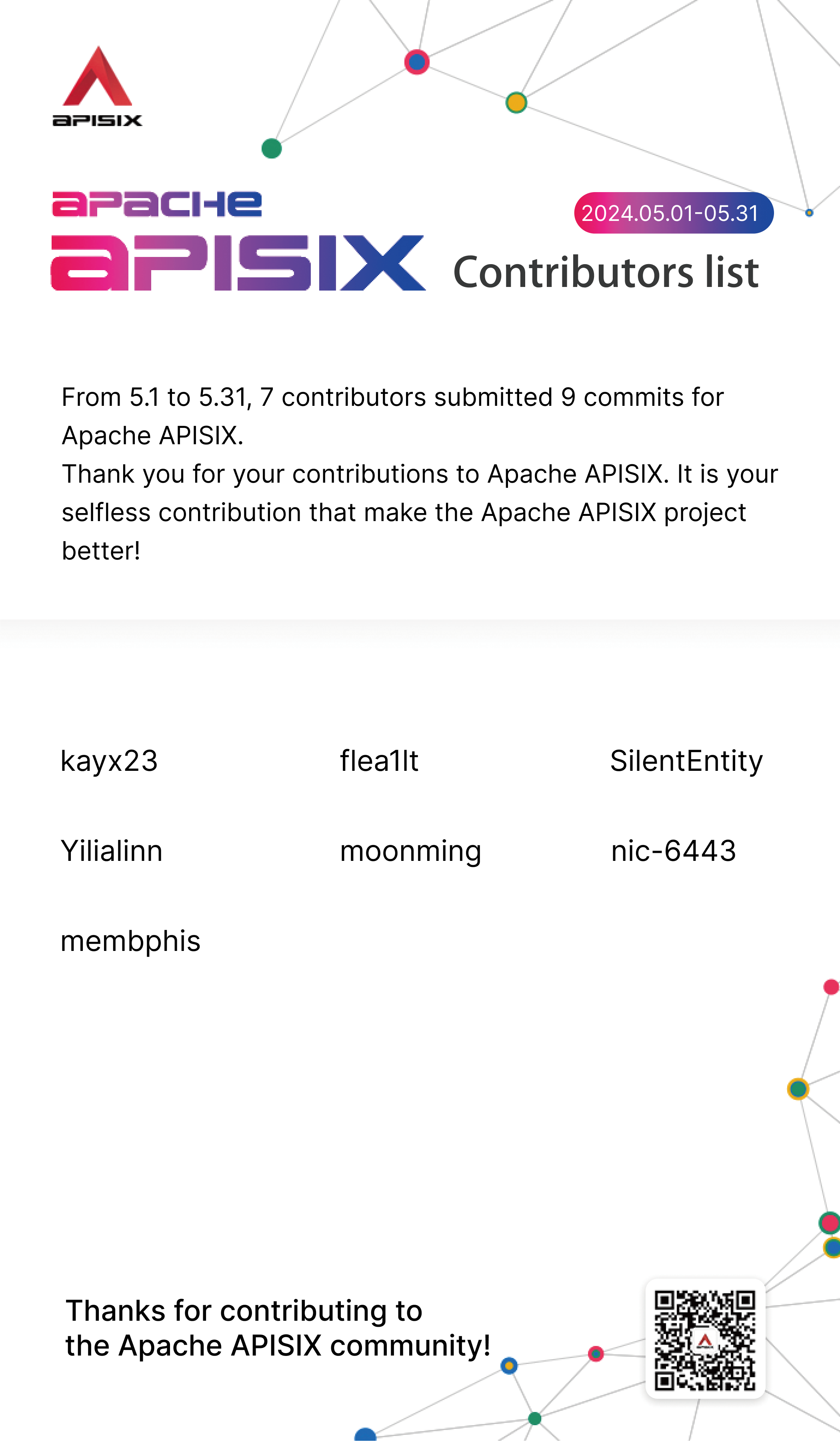Click the 2024.05.01-05.31 date badge
This screenshot has height=1448, width=840.
(673, 213)
